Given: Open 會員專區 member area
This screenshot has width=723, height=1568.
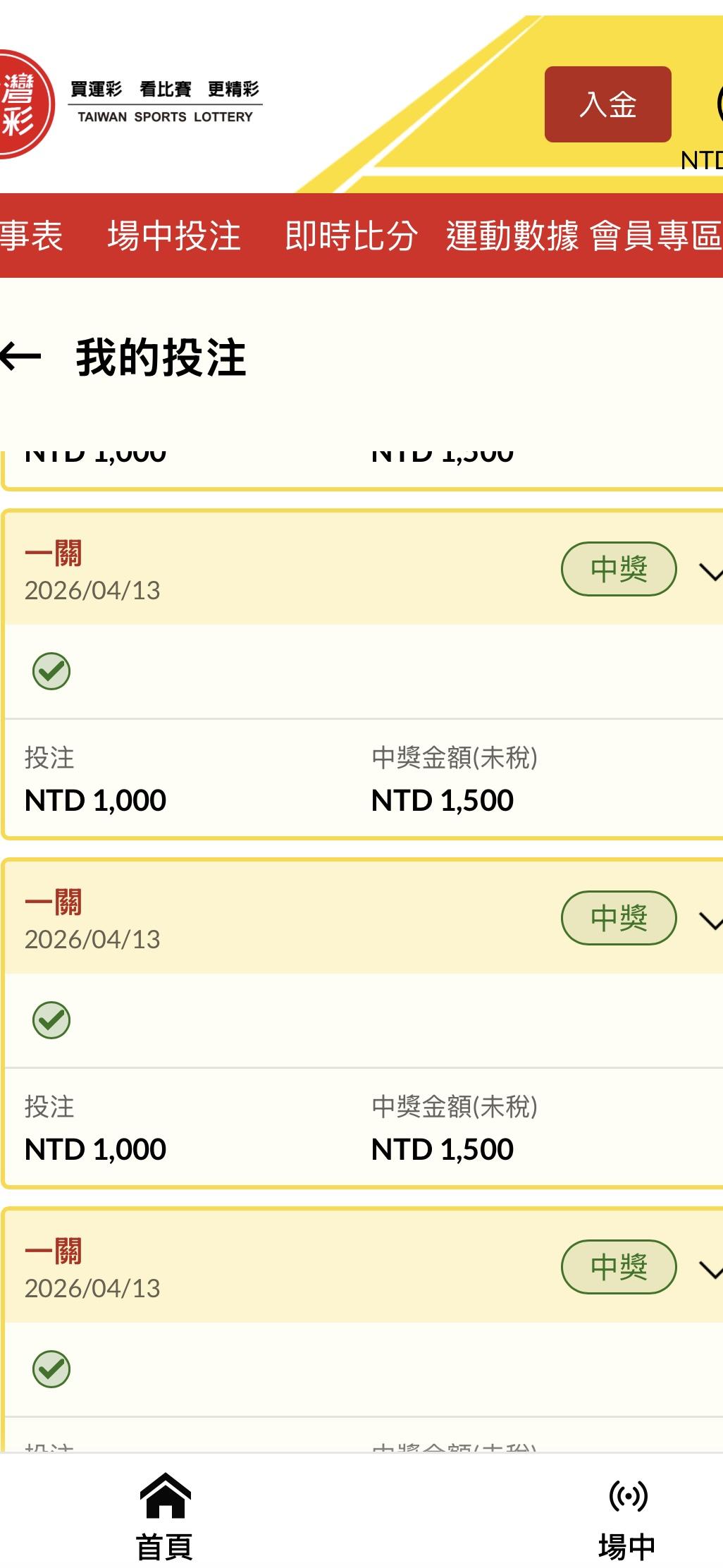Looking at the screenshot, I should (655, 235).
